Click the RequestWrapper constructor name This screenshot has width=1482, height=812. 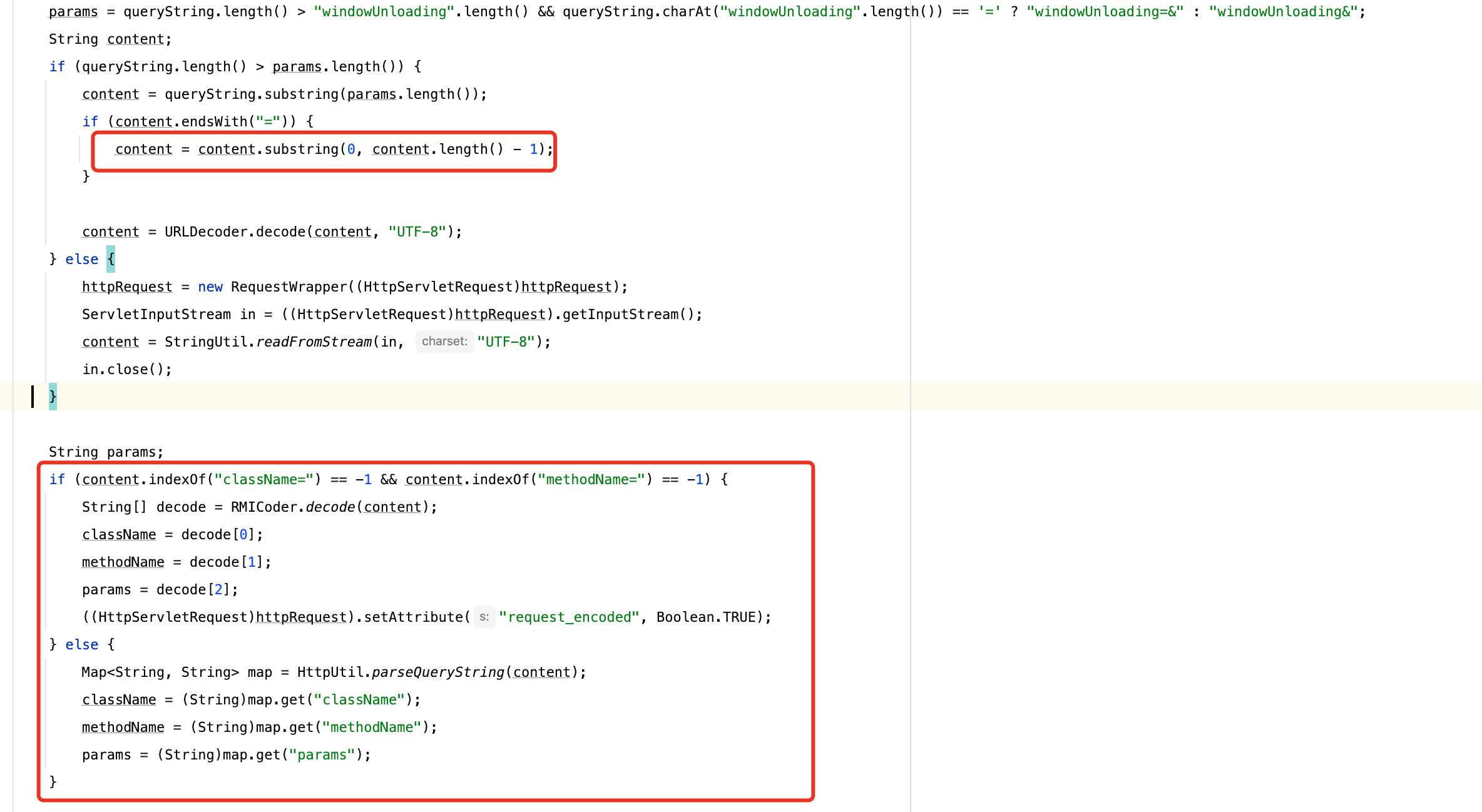[289, 287]
